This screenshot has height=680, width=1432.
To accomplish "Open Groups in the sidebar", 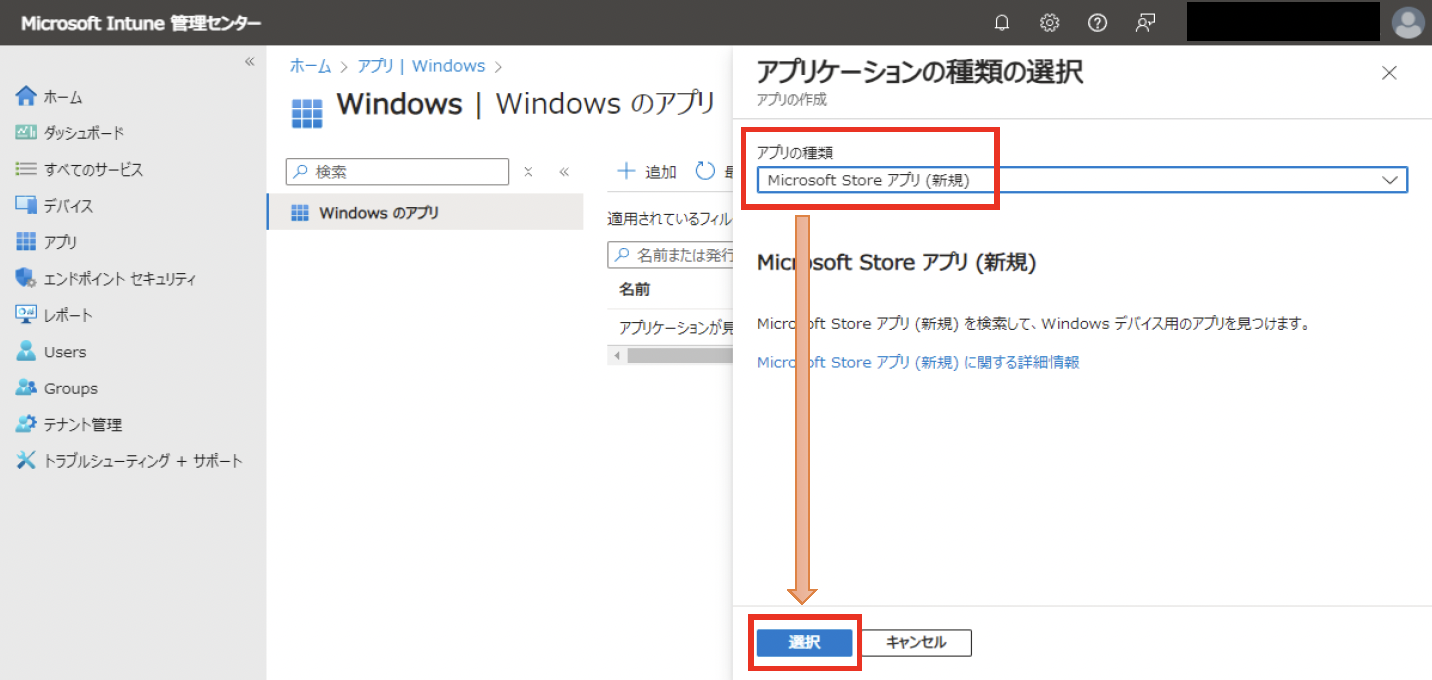I will (x=57, y=388).
